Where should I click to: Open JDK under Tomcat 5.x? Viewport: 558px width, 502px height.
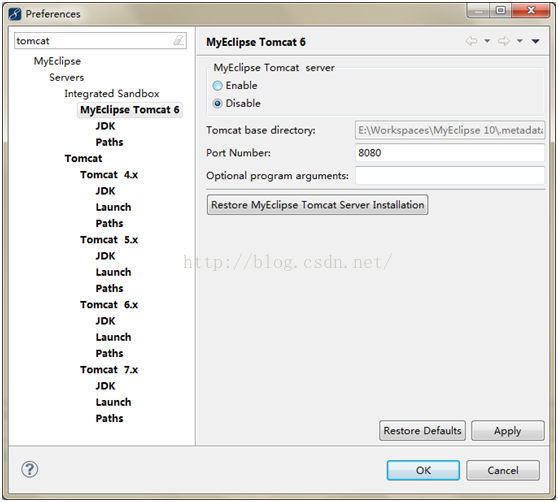point(105,256)
